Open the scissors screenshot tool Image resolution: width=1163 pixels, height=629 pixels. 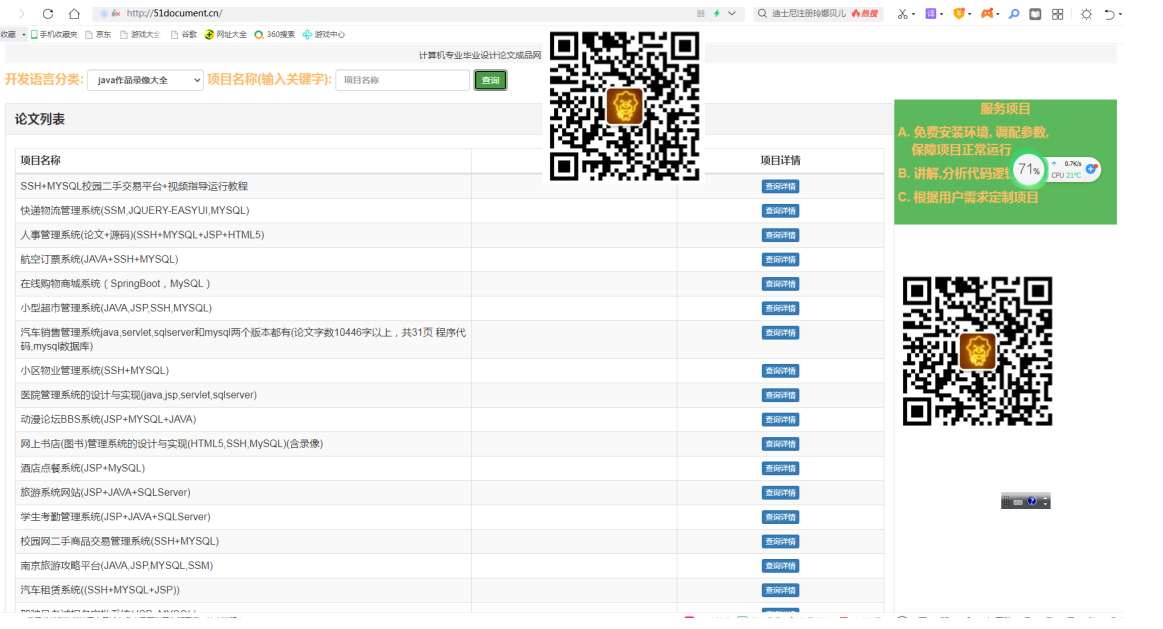click(x=902, y=13)
